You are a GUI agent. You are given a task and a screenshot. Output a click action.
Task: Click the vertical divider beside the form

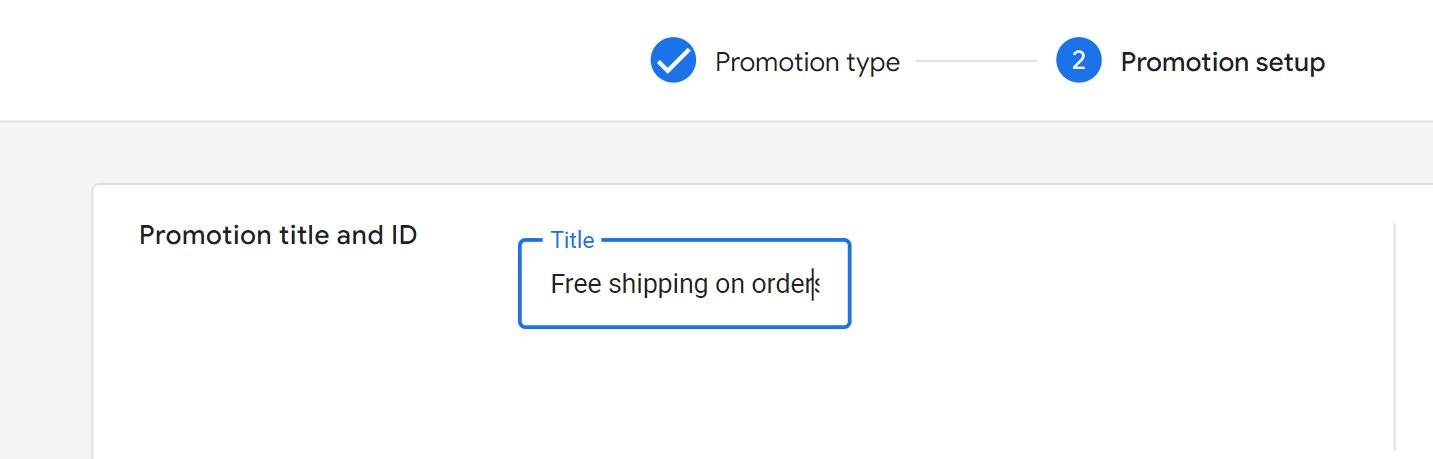(1395, 336)
